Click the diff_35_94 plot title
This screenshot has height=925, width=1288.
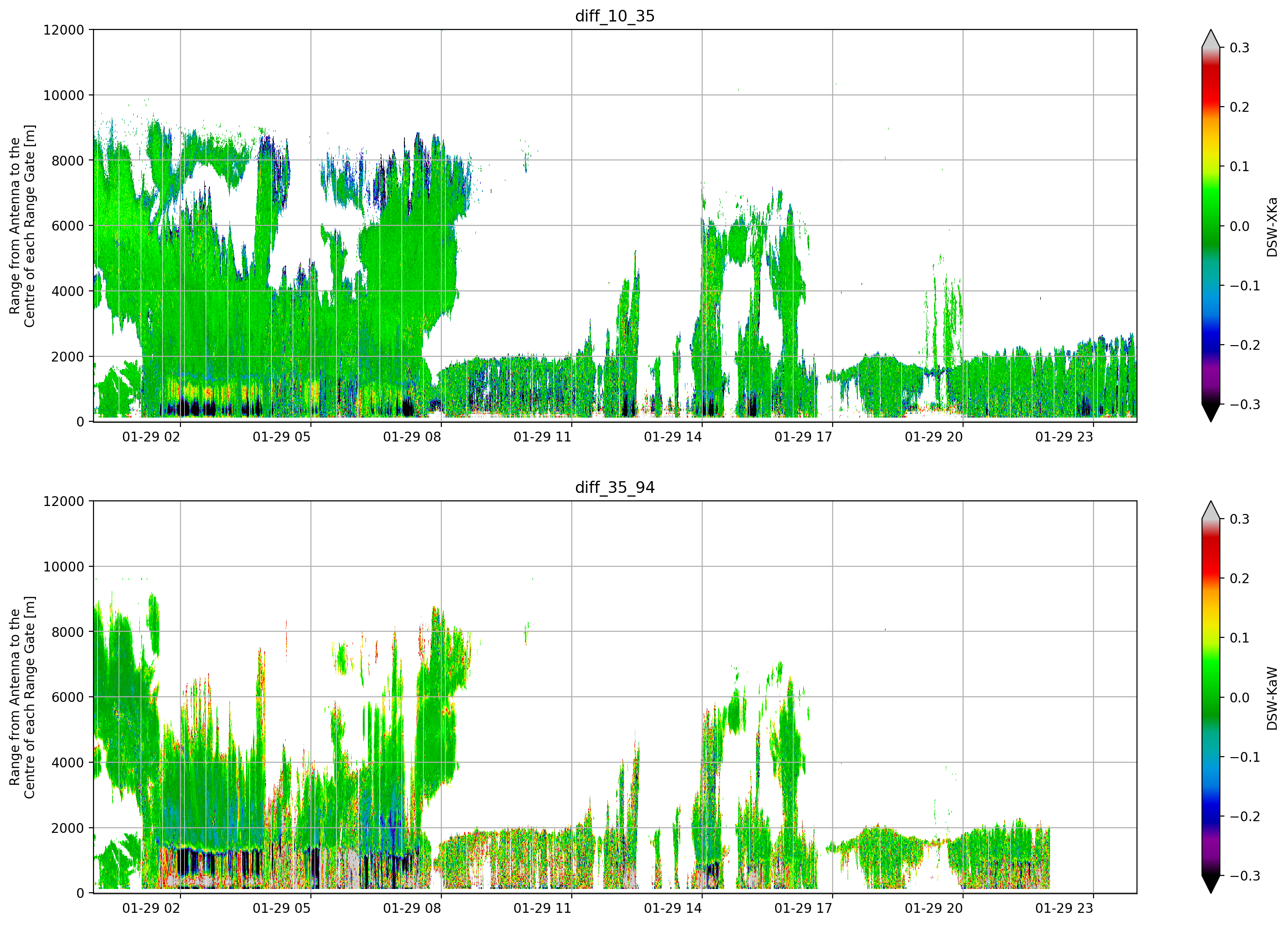[614, 487]
